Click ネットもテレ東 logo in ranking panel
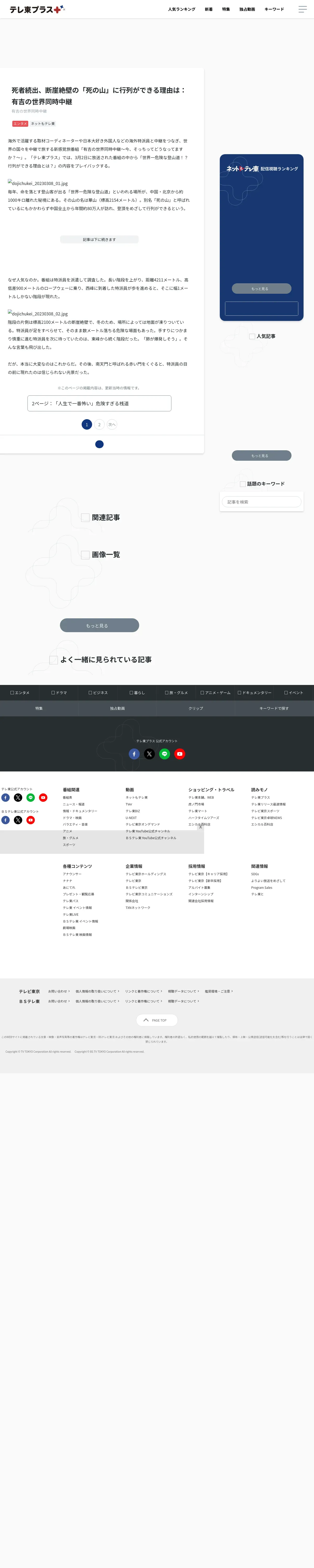Viewport: 314px width, 1568px height. click(x=243, y=169)
